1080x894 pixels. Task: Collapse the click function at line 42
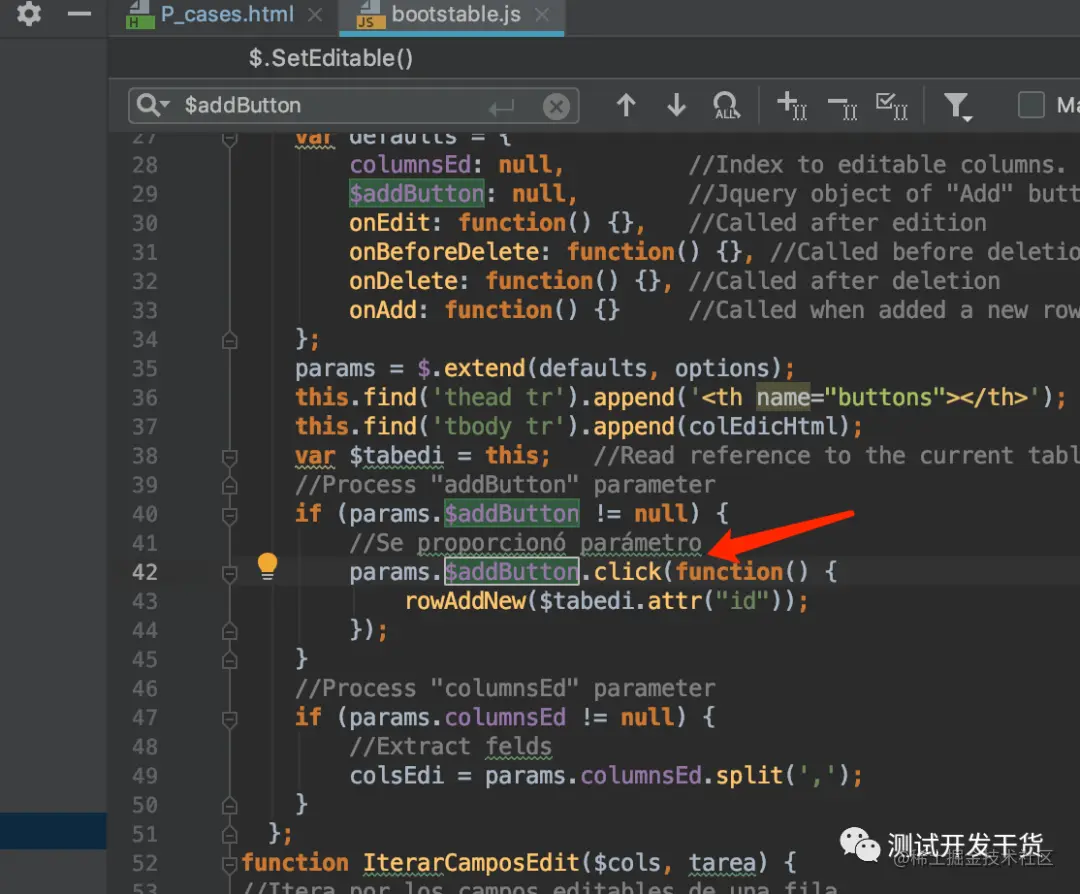coord(230,573)
